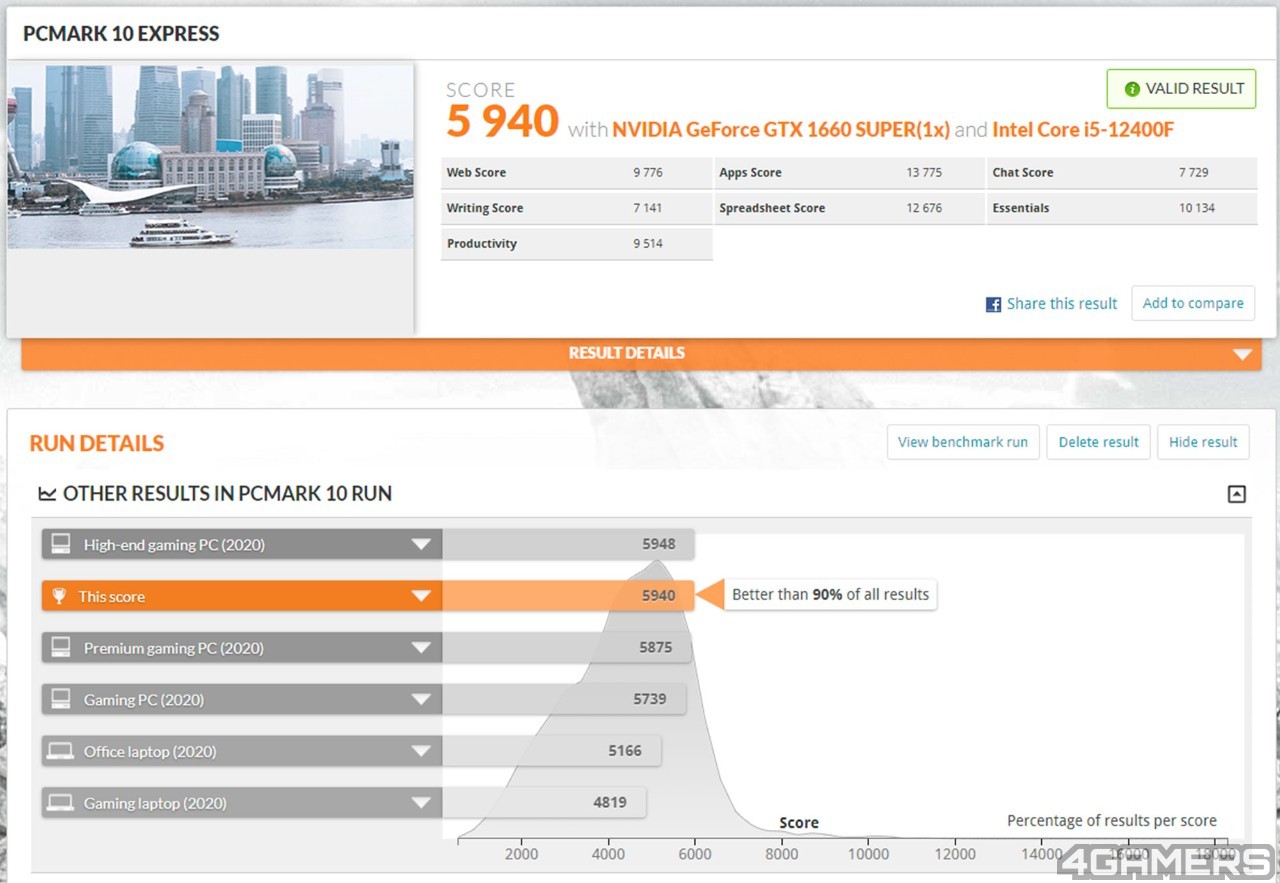This screenshot has width=1280, height=883.
Task: Collapse the Other Results section with the caret box
Action: 1237,494
